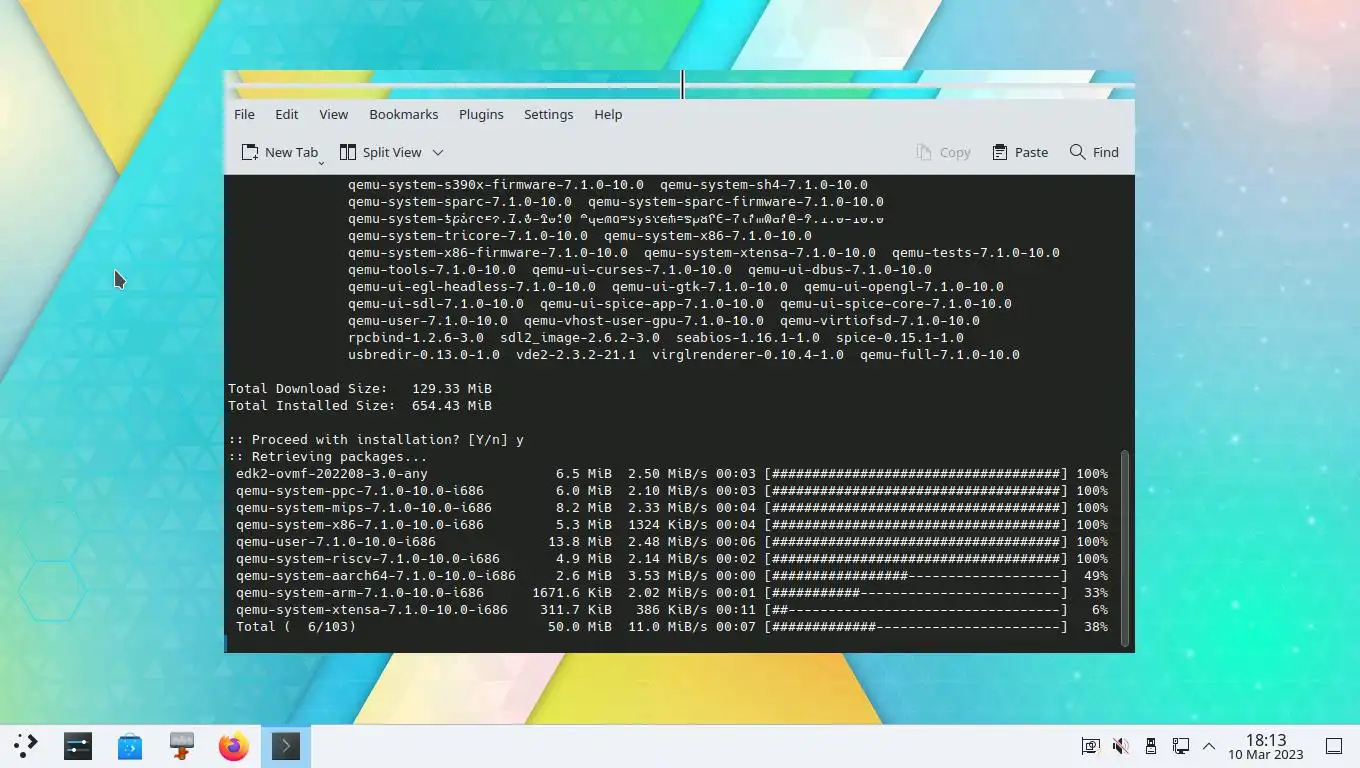
Task: Click the terminal vertical scrollbar
Action: point(1125,548)
